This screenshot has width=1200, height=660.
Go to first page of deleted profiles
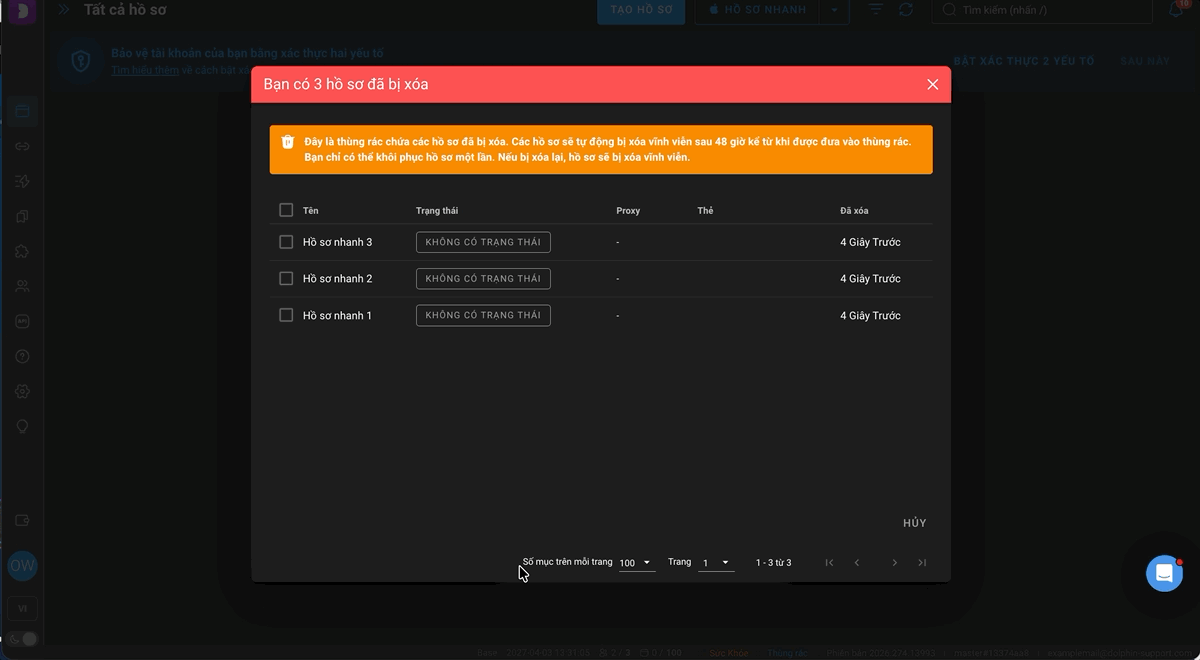(x=829, y=563)
